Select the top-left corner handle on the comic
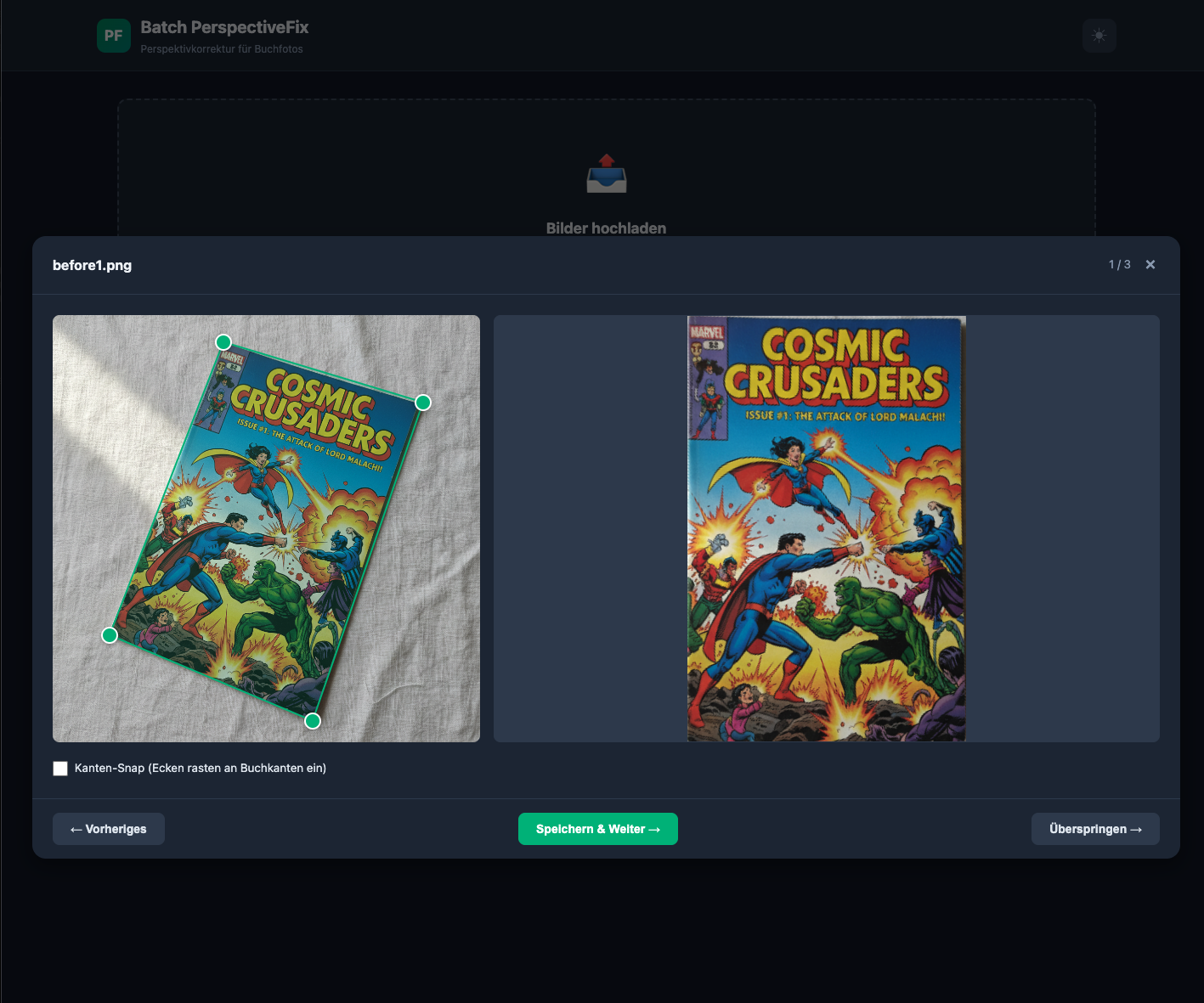Image resolution: width=1204 pixels, height=1003 pixels. (x=223, y=342)
